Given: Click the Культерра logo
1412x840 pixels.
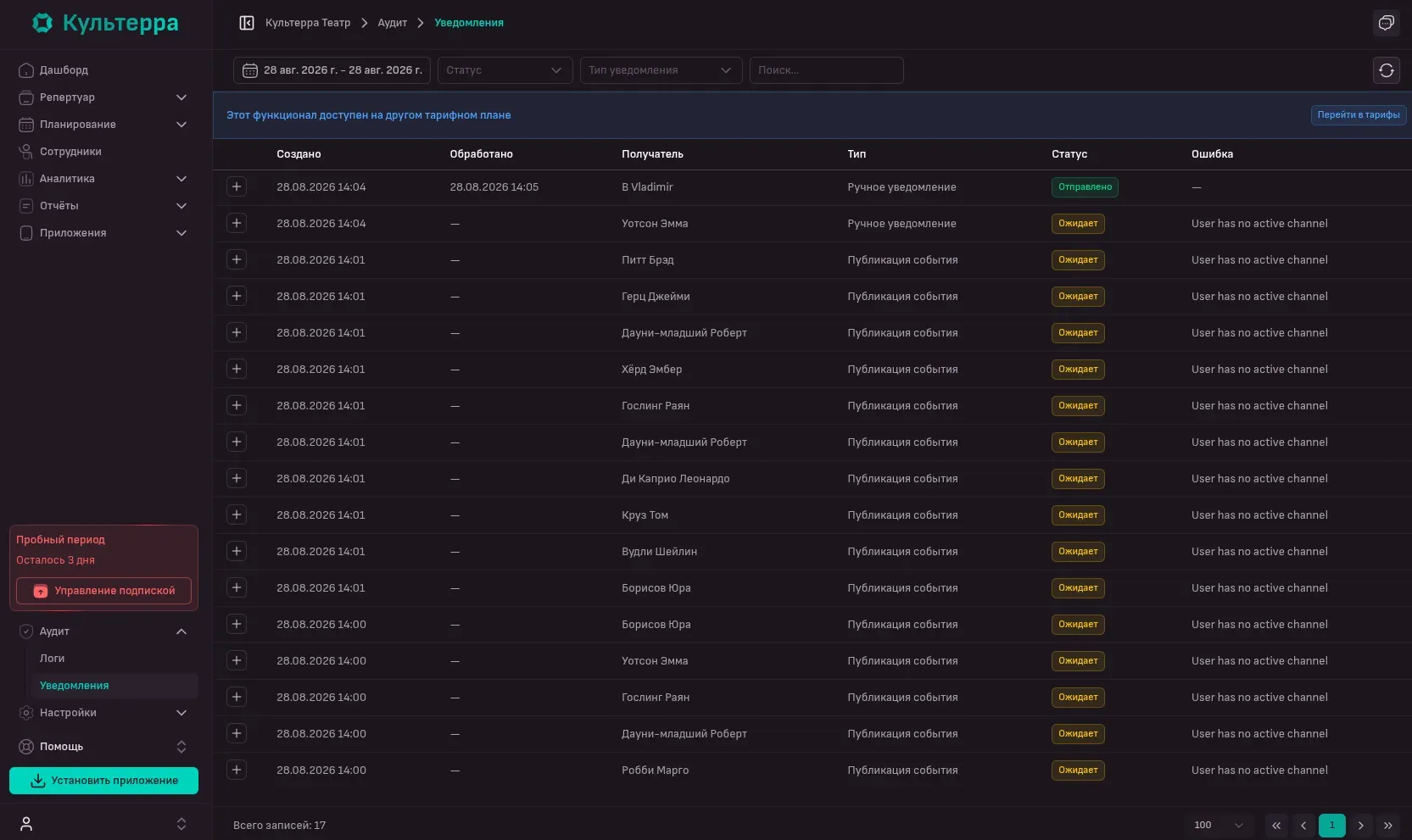Looking at the screenshot, I should tap(105, 23).
